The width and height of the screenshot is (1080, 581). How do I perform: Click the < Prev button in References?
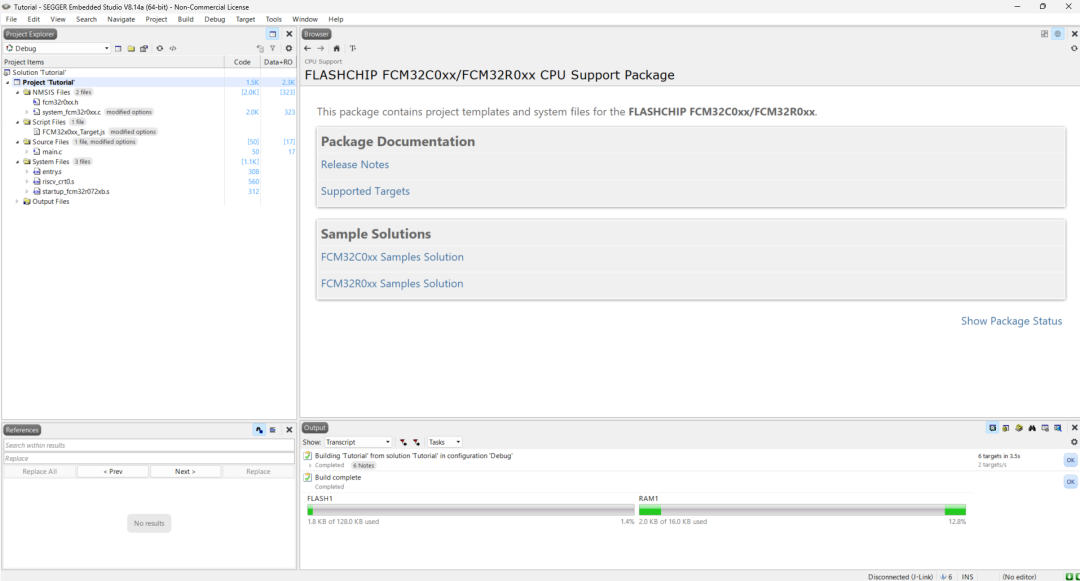click(x=113, y=472)
